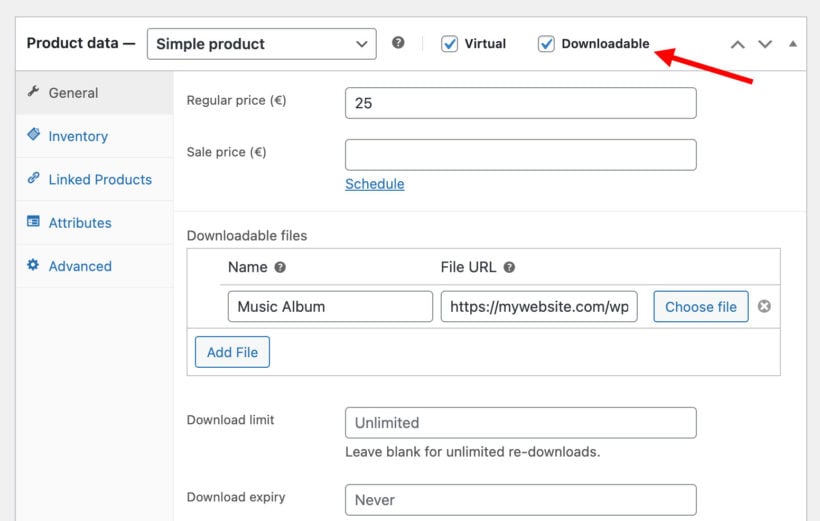The image size is (820, 521).
Task: Click the Product data heading
Action: (x=81, y=43)
